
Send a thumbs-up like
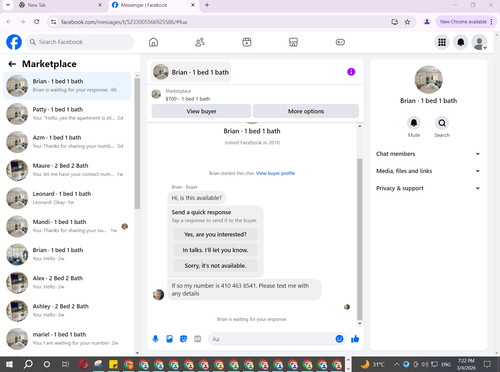(x=355, y=339)
